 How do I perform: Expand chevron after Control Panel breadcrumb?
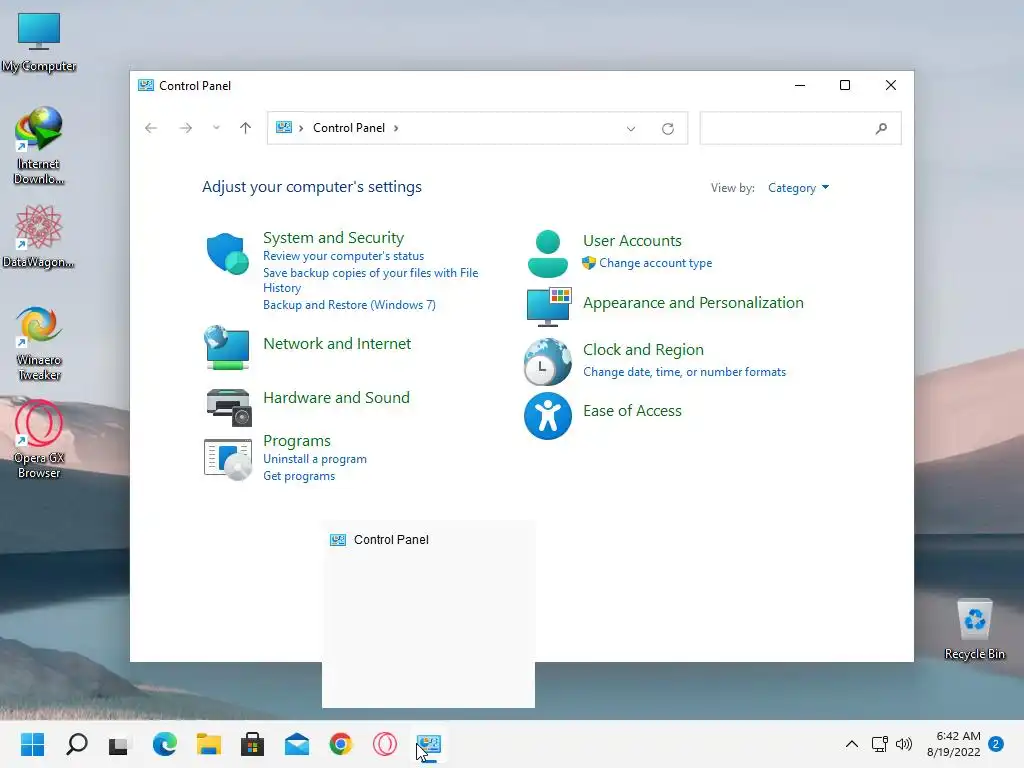pyautogui.click(x=396, y=128)
